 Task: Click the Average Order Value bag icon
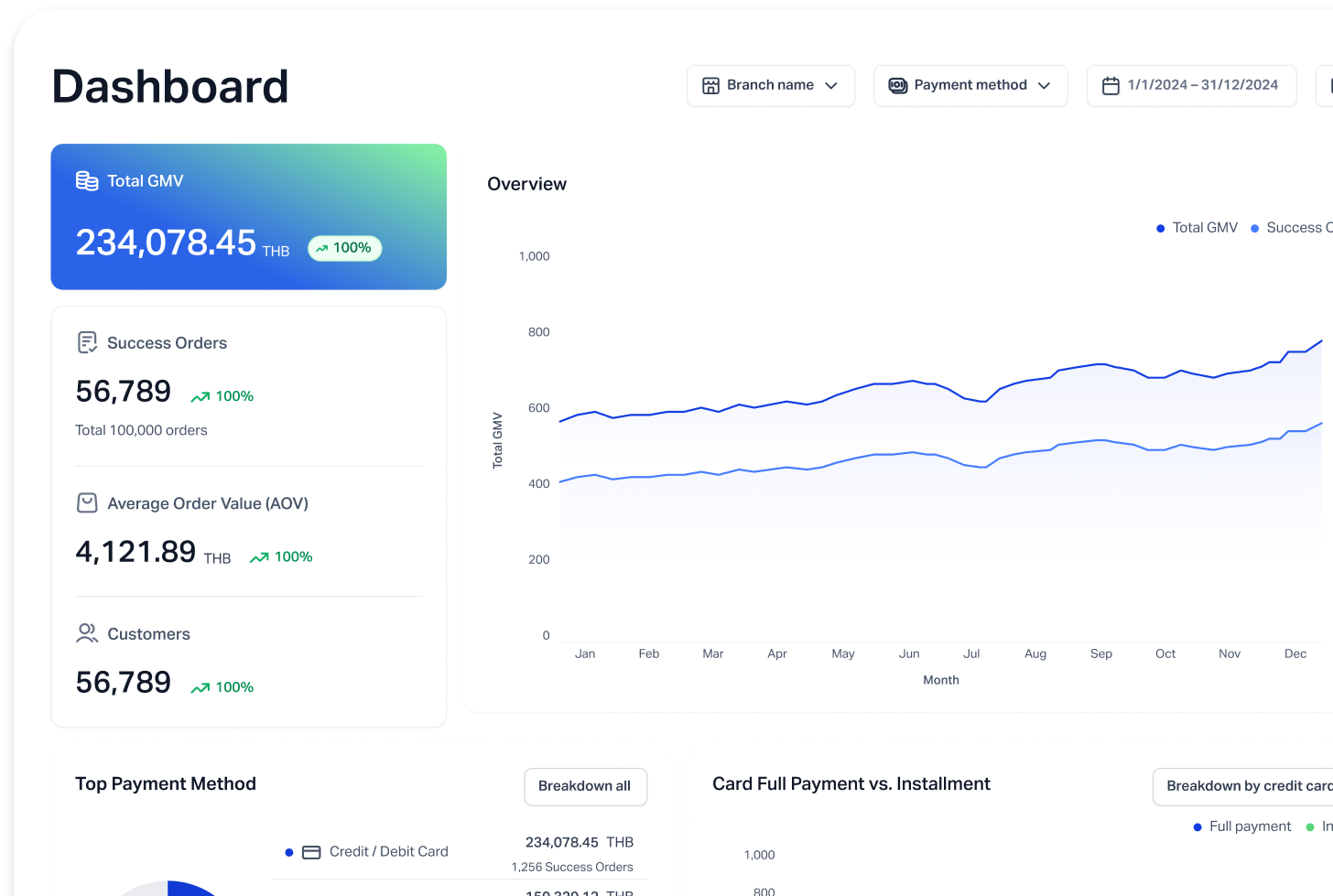(x=87, y=503)
